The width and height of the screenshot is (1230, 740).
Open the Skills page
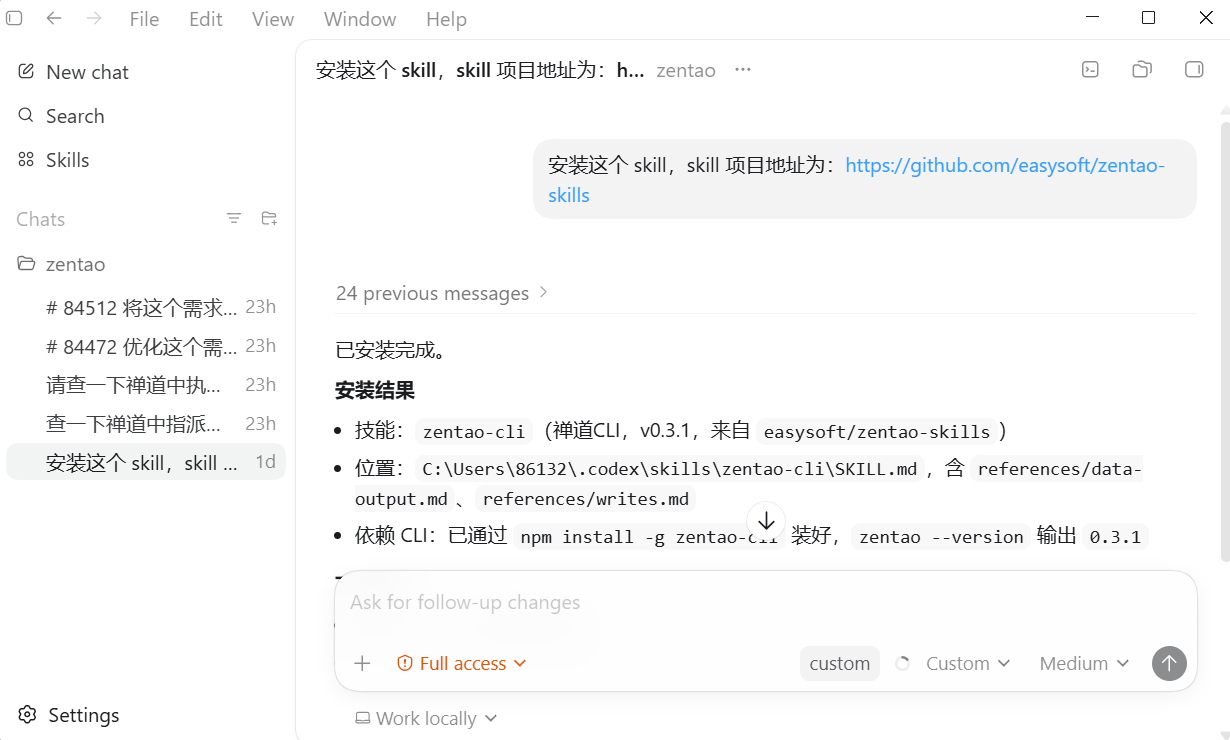[x=148, y=160]
